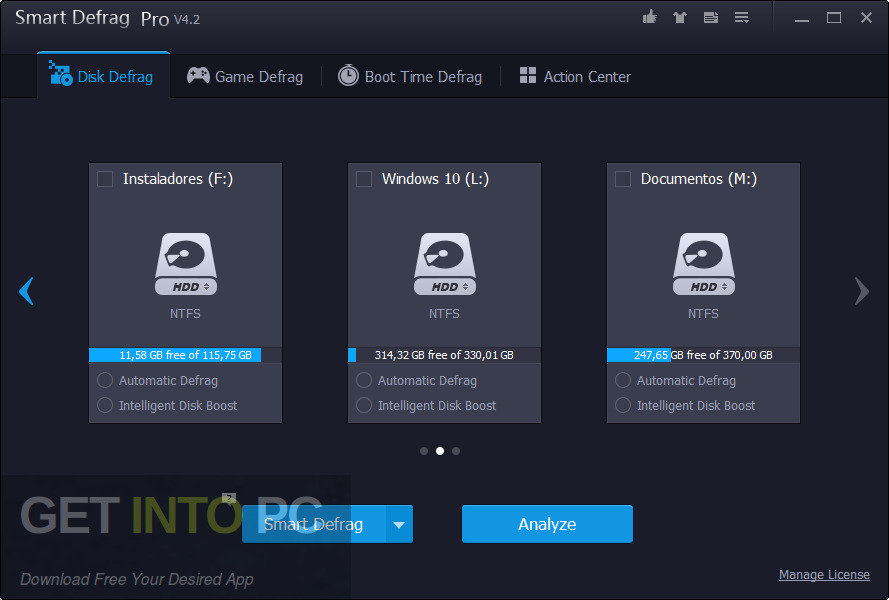
Task: Switch to the Boot Time Defrag tab
Action: 410,76
